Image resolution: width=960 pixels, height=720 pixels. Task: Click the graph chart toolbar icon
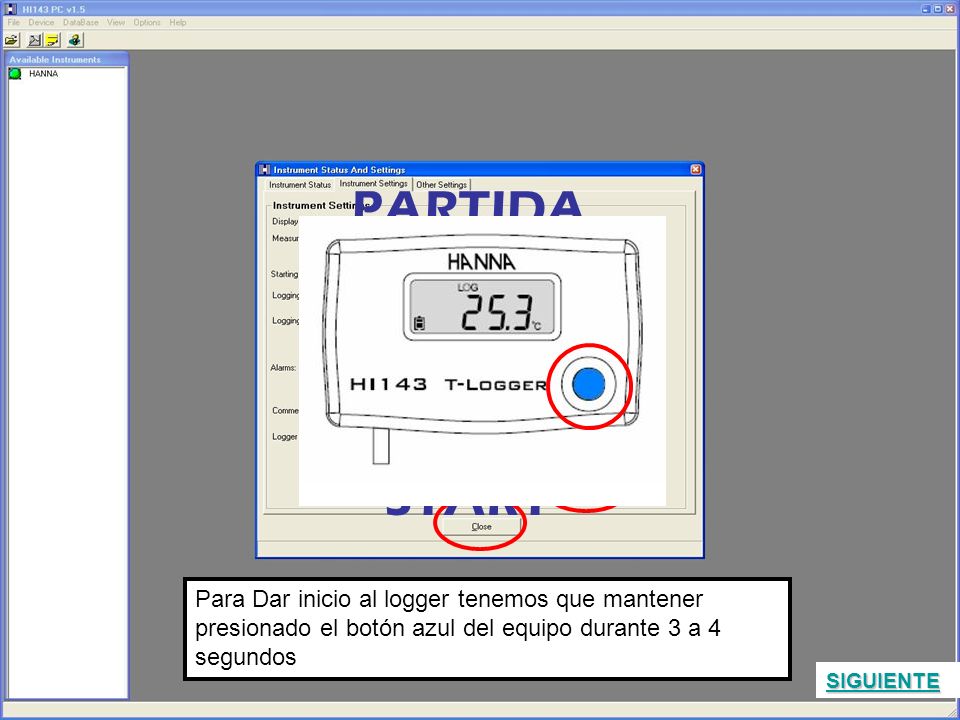tap(35, 40)
